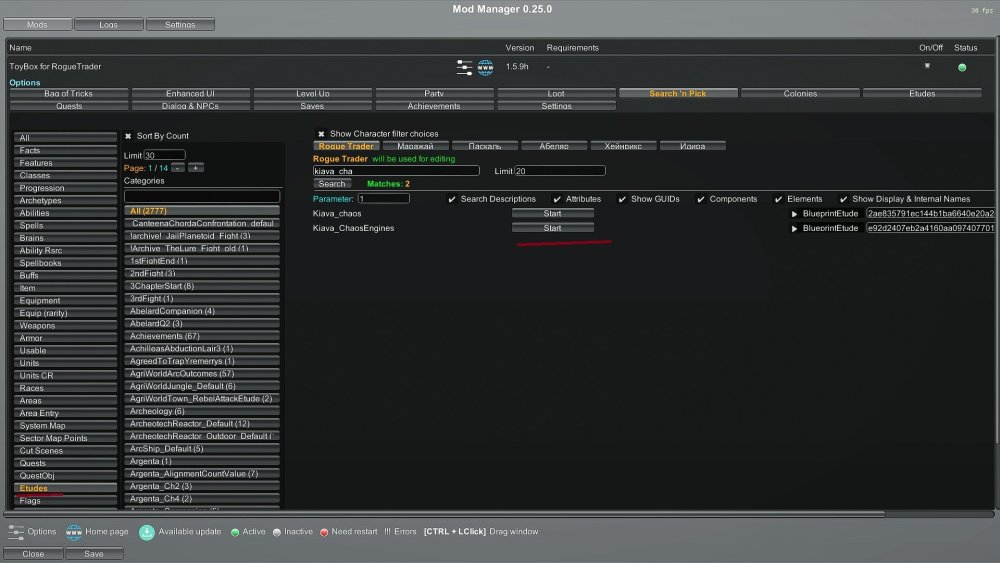Click the Options sliders icon in bottom legend
This screenshot has height=563, width=1000.
coord(16,532)
